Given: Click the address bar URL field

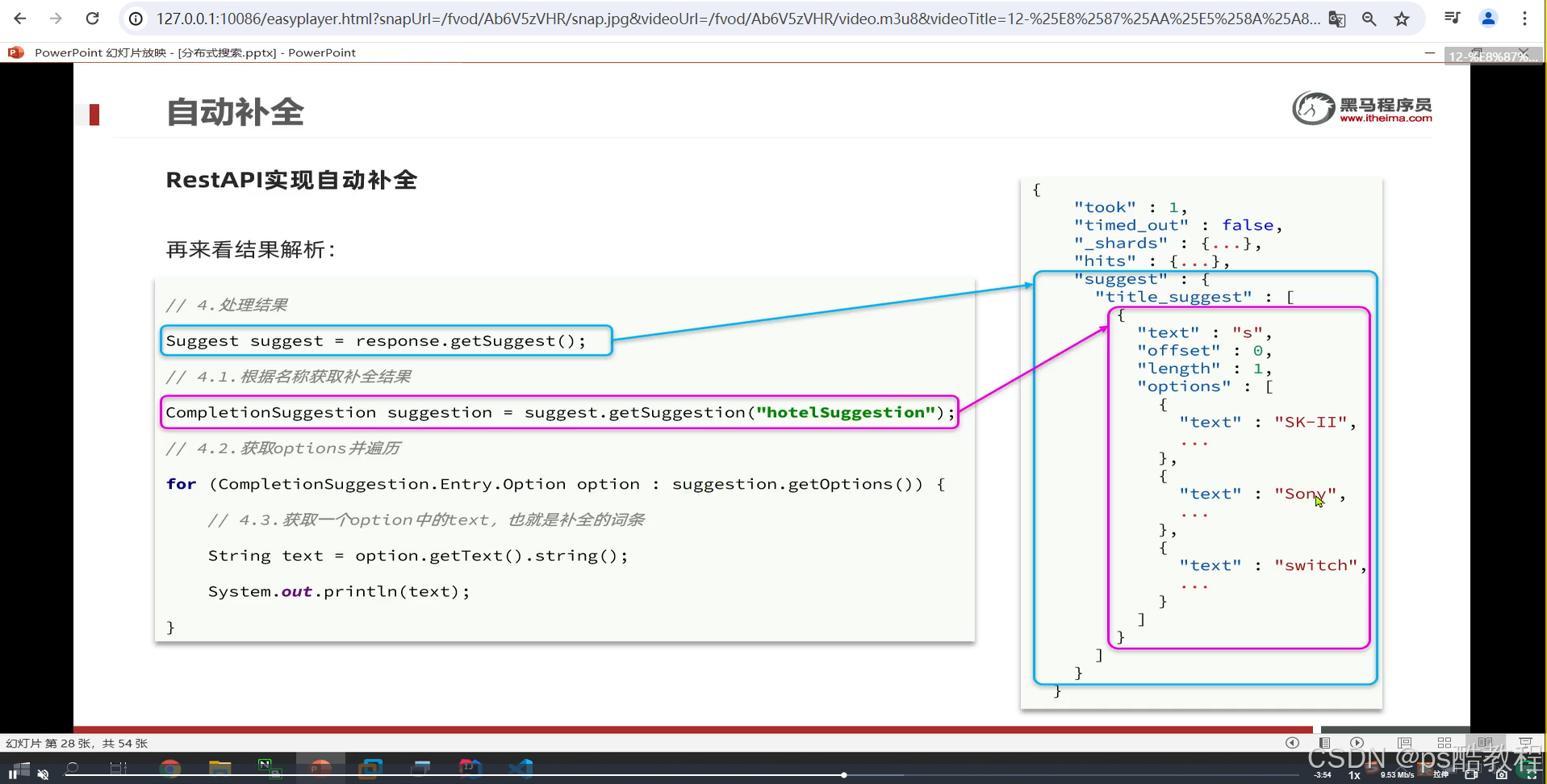Looking at the screenshot, I should (738, 19).
